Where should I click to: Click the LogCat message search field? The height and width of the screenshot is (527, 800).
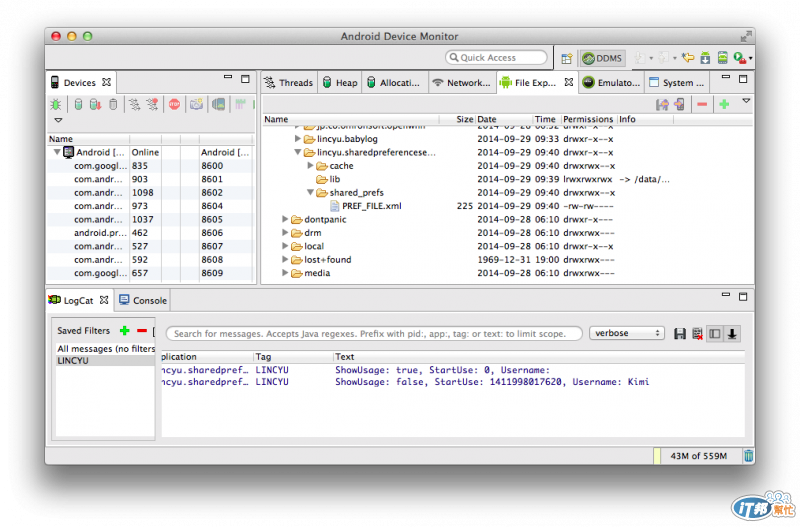coord(374,334)
